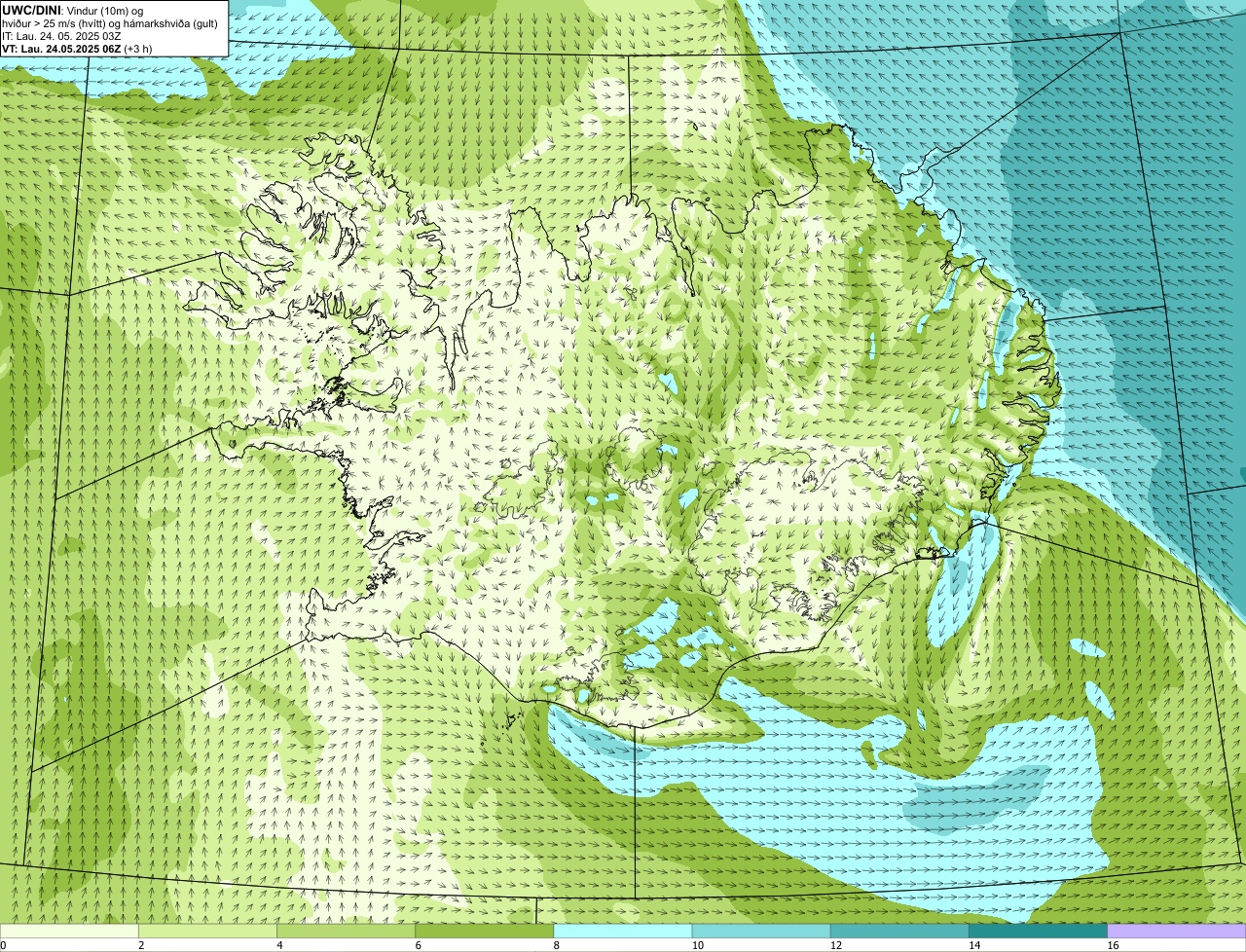Click the 'hviður > 25 m/s (hvítt)' description line
Screen dimensions: 1246x952
(110, 23)
